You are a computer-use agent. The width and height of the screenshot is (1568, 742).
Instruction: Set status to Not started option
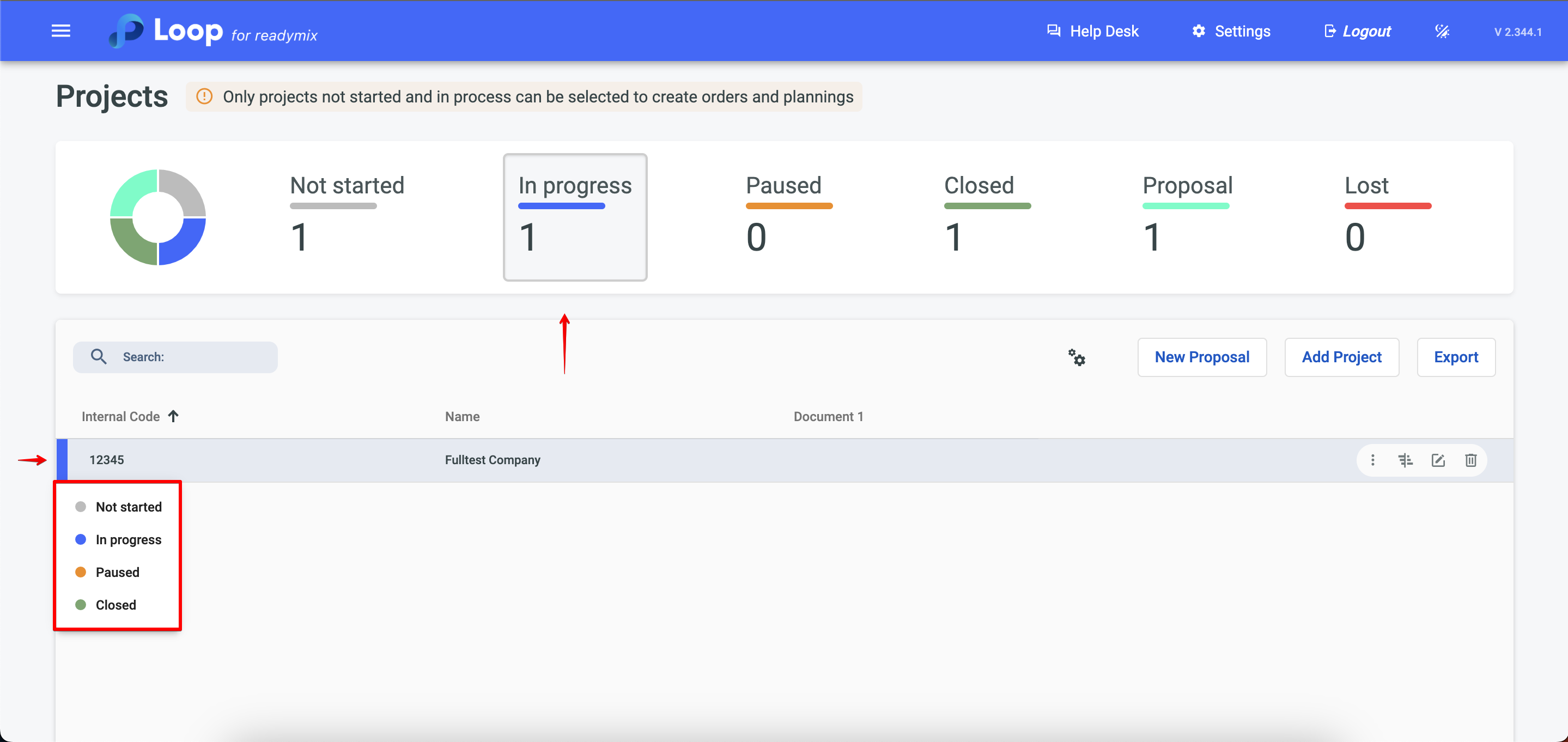[x=128, y=507]
